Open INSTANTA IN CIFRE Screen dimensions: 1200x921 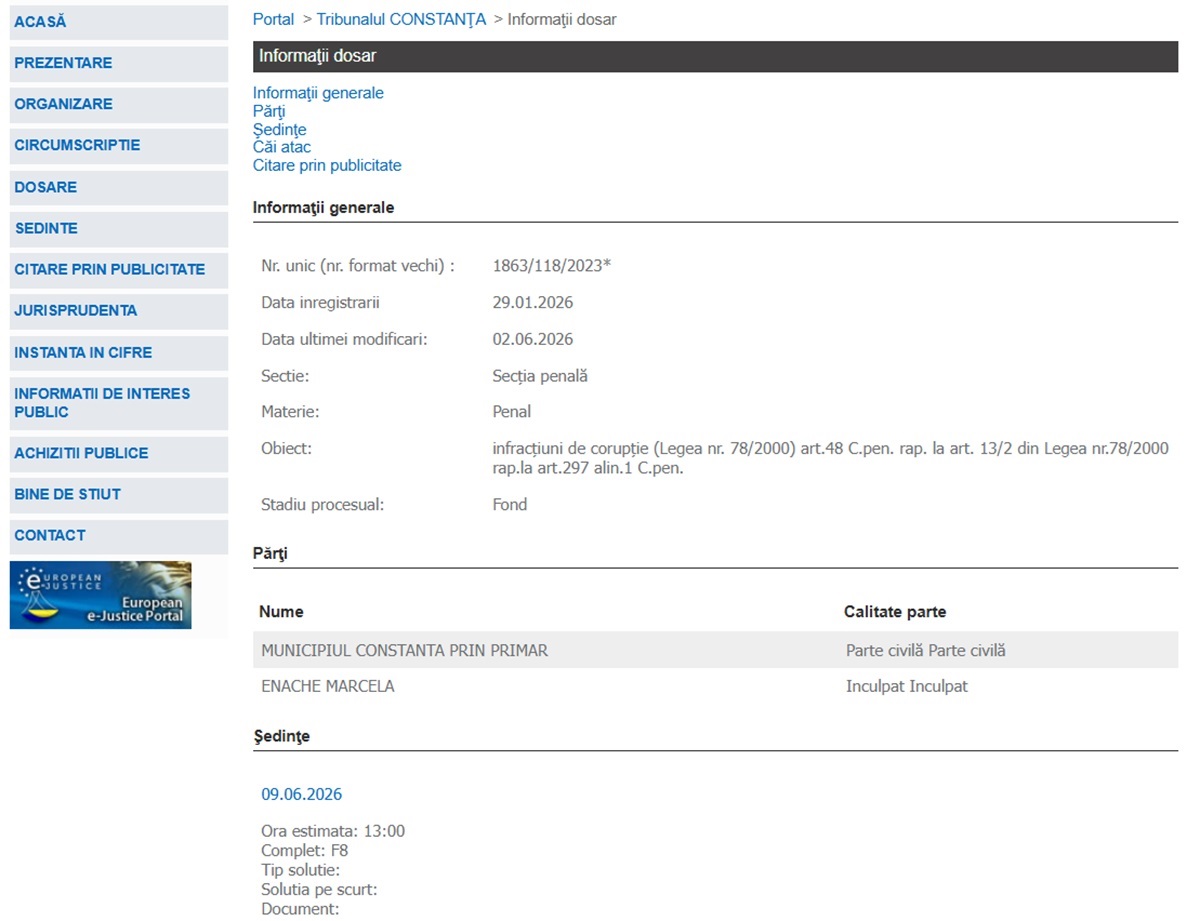[x=119, y=352]
